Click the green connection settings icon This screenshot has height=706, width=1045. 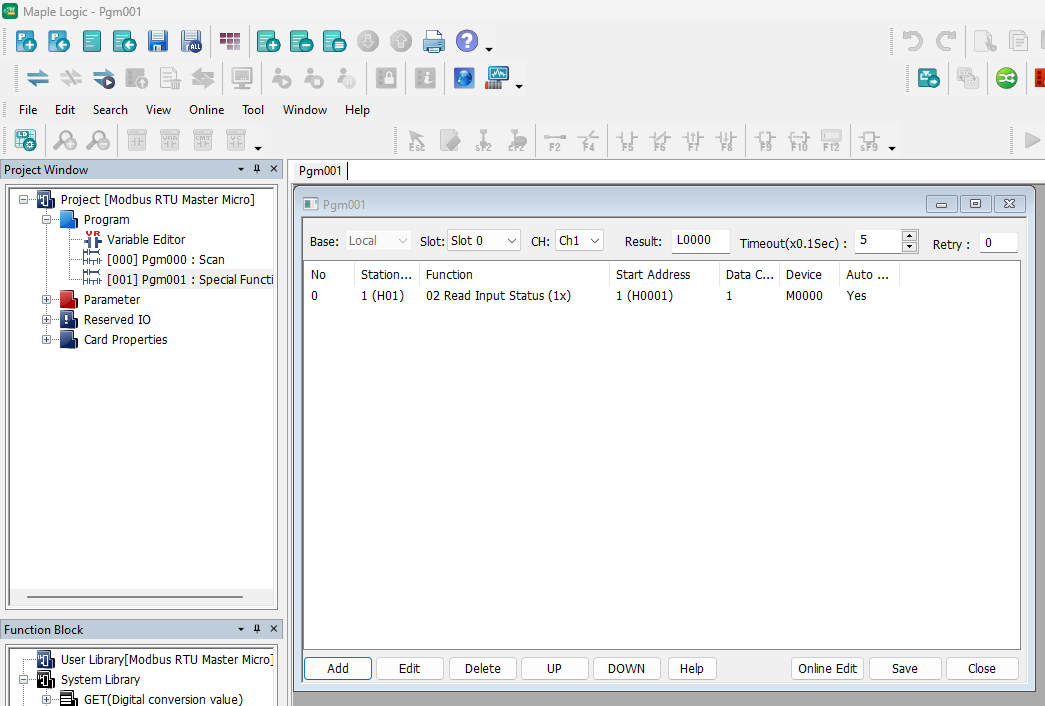click(x=1005, y=77)
